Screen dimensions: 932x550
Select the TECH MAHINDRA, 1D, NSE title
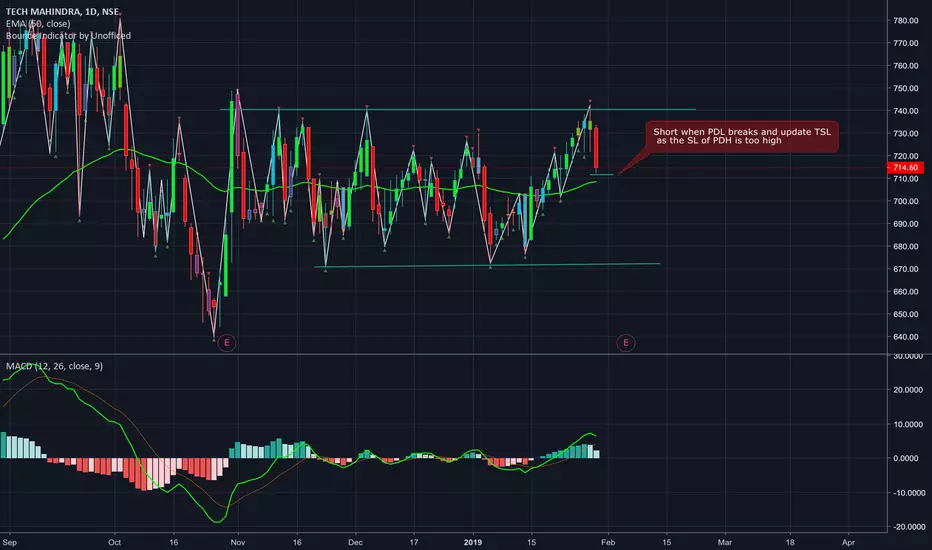pos(62,11)
